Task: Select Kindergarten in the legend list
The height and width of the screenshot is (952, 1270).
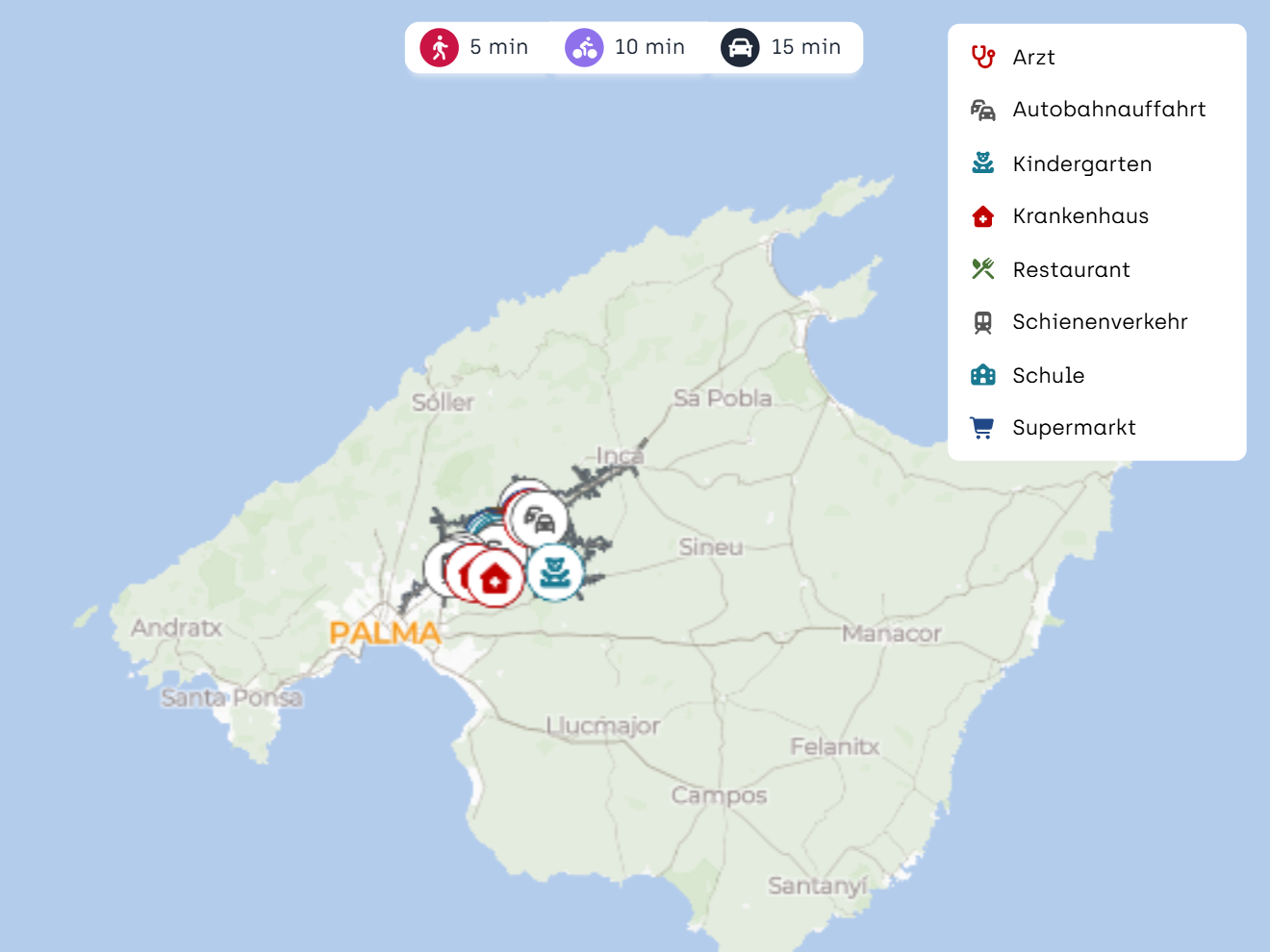Action: pos(1081,164)
